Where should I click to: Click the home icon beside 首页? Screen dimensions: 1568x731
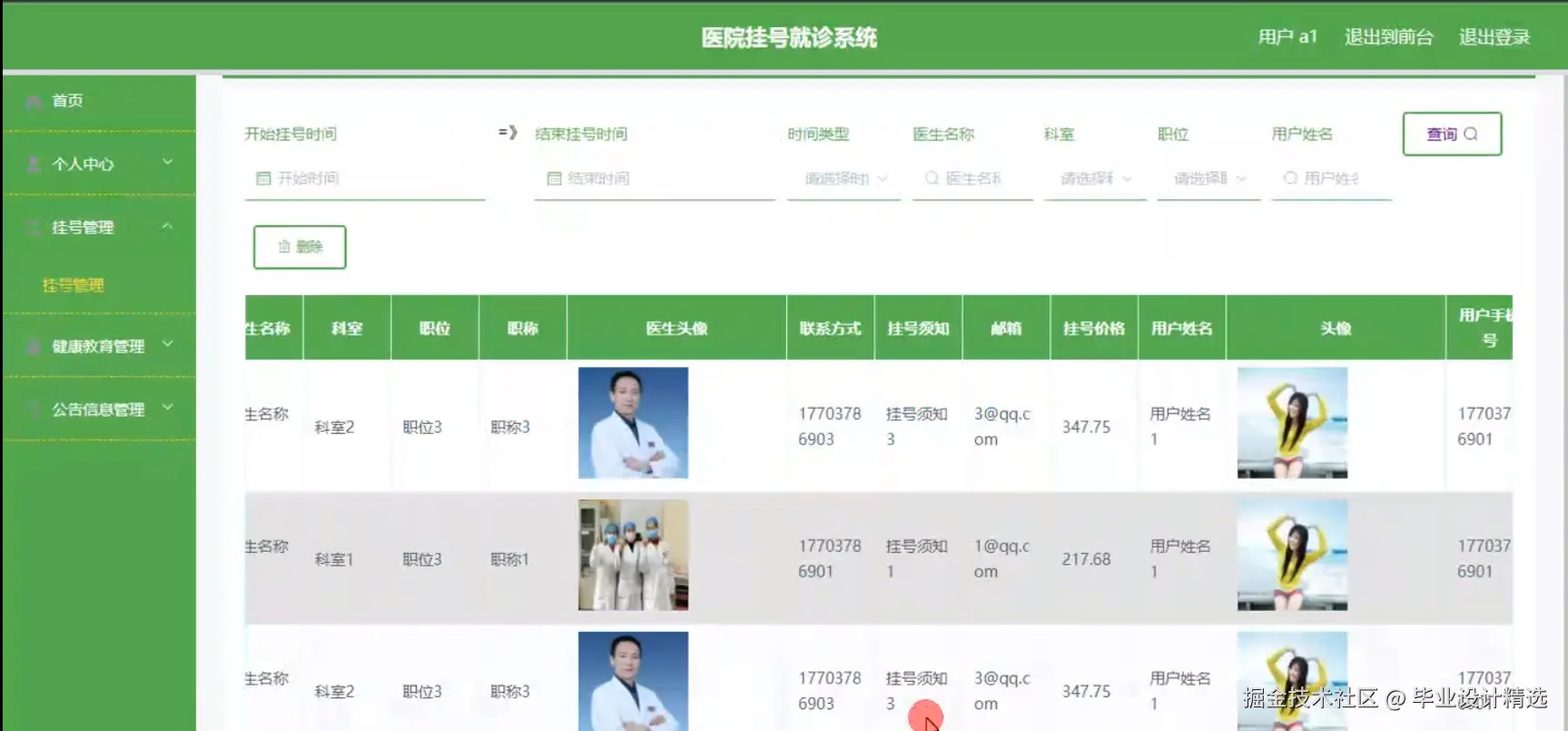pyautogui.click(x=35, y=102)
